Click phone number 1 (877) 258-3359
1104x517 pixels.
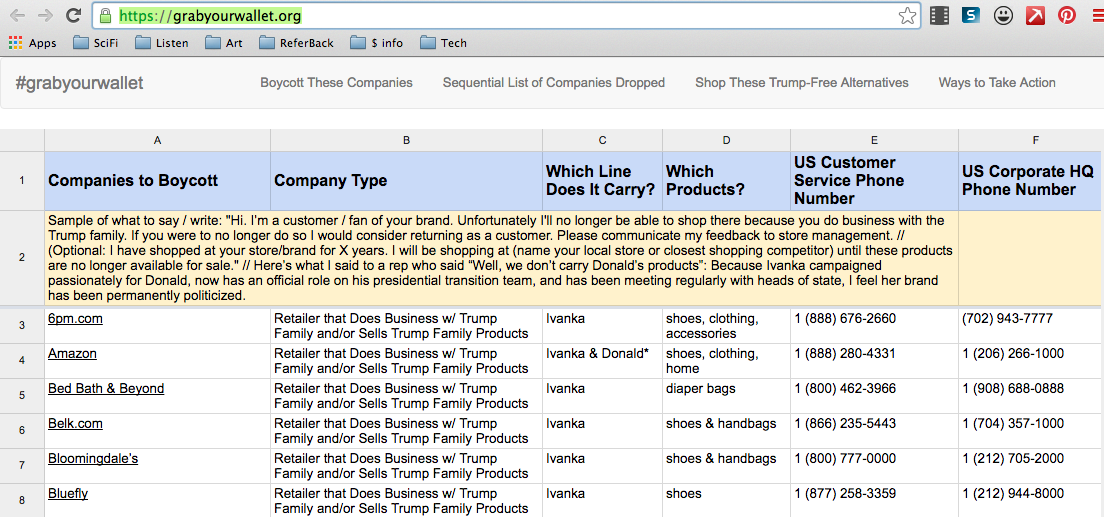pyautogui.click(x=845, y=494)
